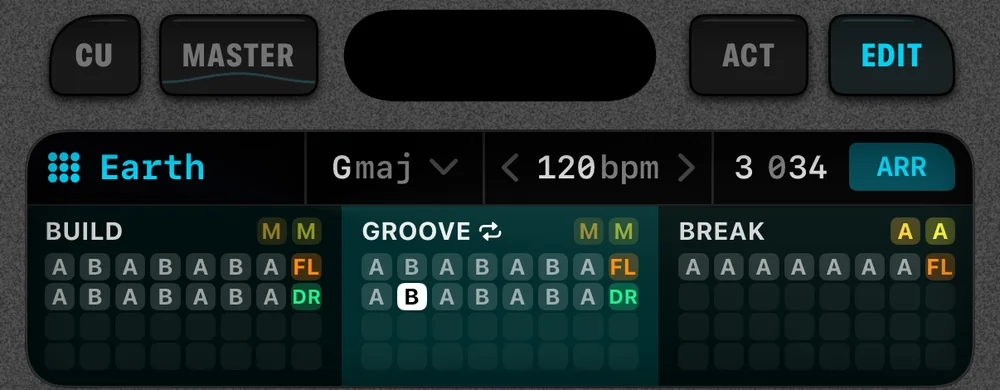This screenshot has width=1000, height=390.
Task: Click the first A cell in GROOVE DR row
Action: (376, 296)
